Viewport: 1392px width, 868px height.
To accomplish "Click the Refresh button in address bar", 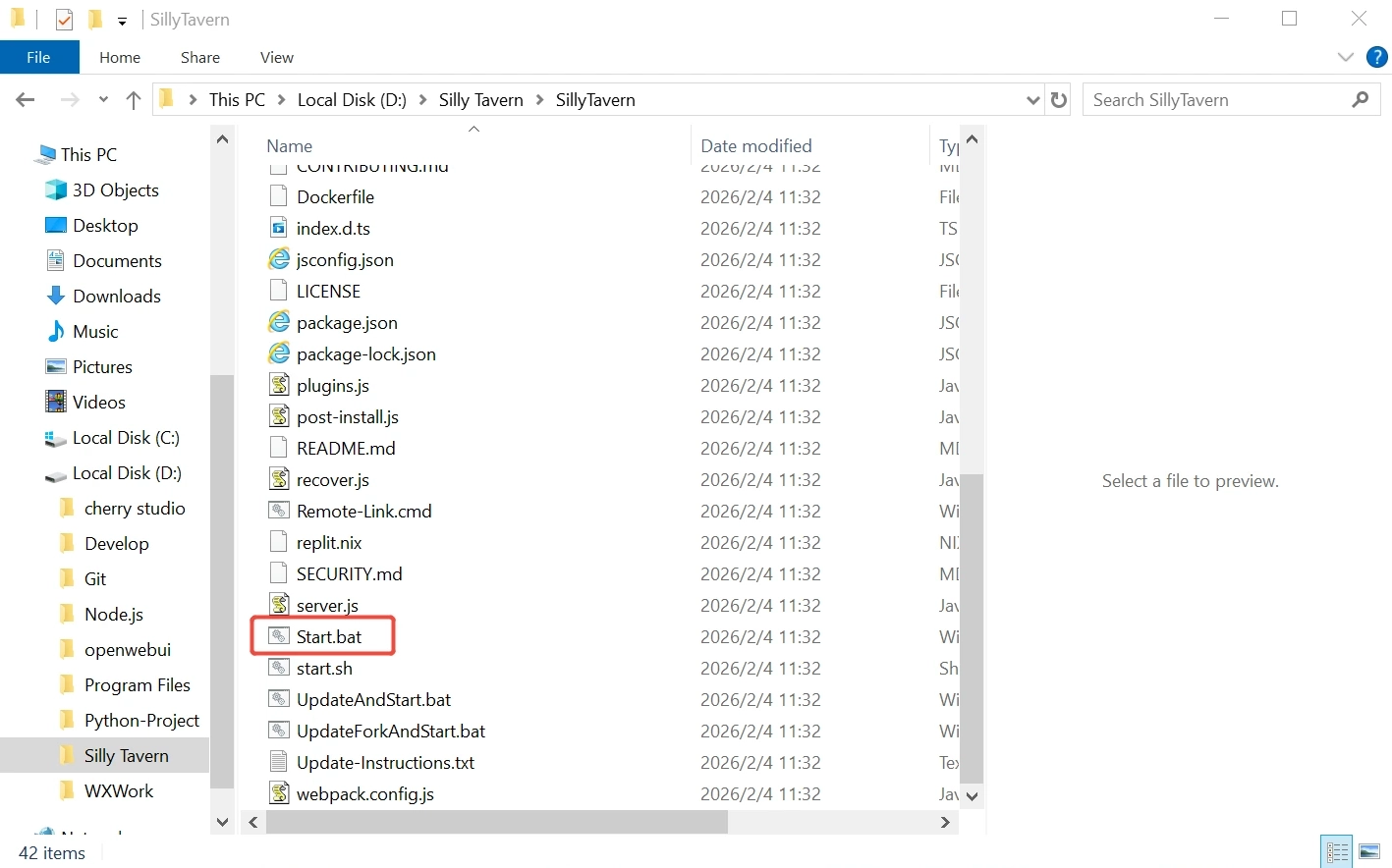I will pyautogui.click(x=1058, y=100).
